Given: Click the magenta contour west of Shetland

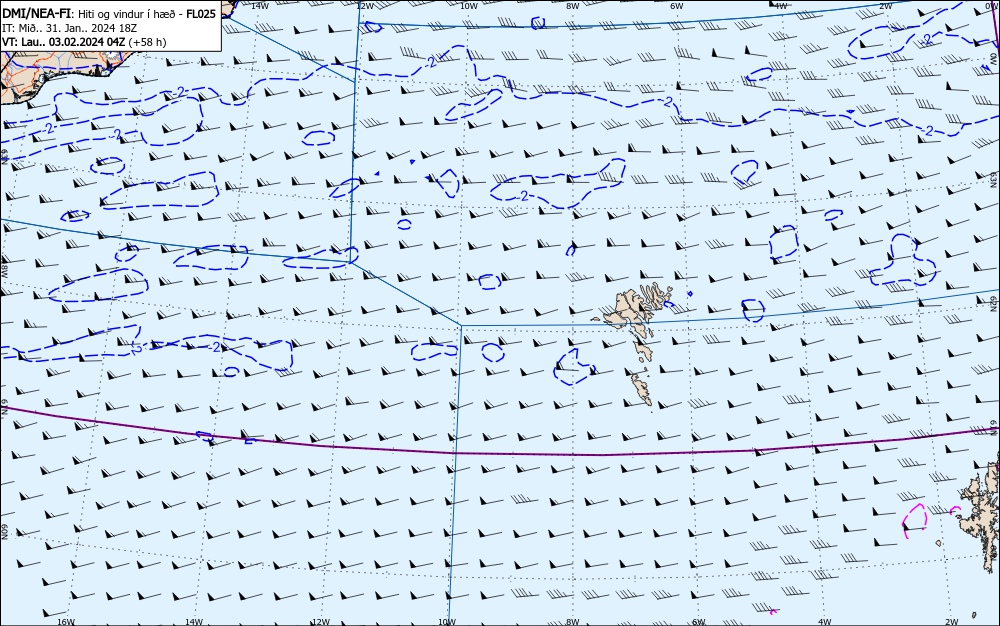Looking at the screenshot, I should (915, 521).
